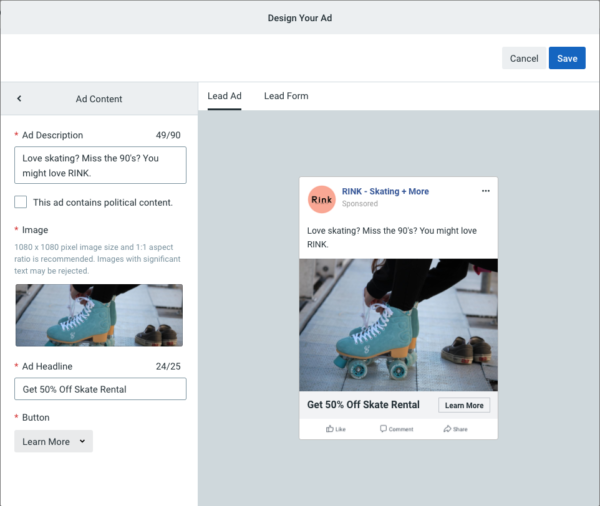Click the Share arrow icon
Viewport: 600px width, 506px height.
(x=447, y=429)
